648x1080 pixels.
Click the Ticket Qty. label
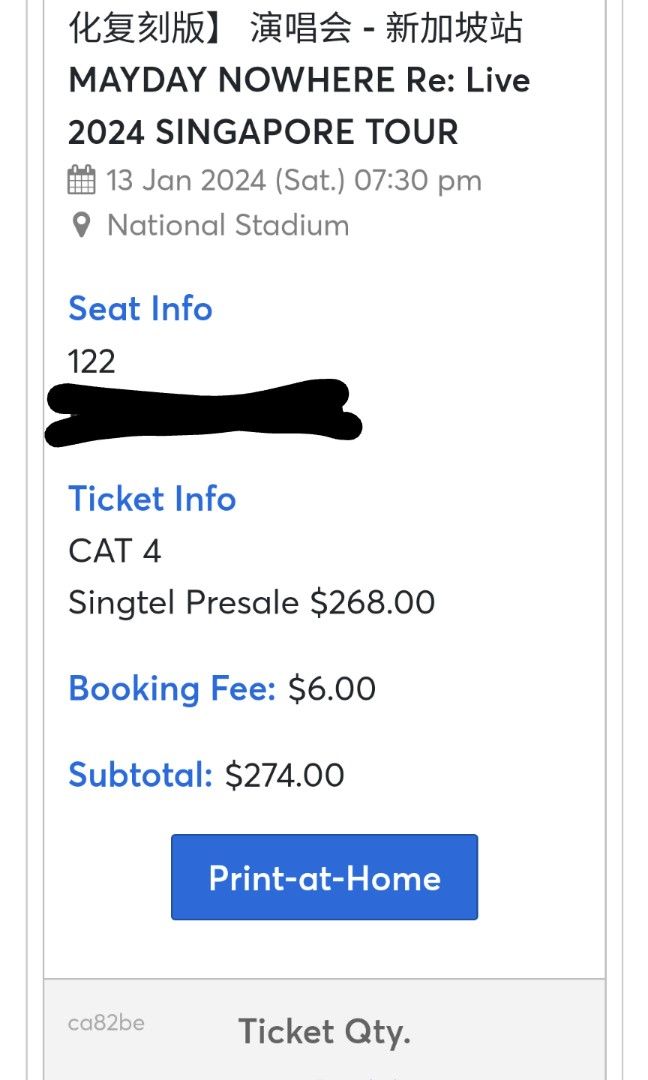coord(323,1032)
